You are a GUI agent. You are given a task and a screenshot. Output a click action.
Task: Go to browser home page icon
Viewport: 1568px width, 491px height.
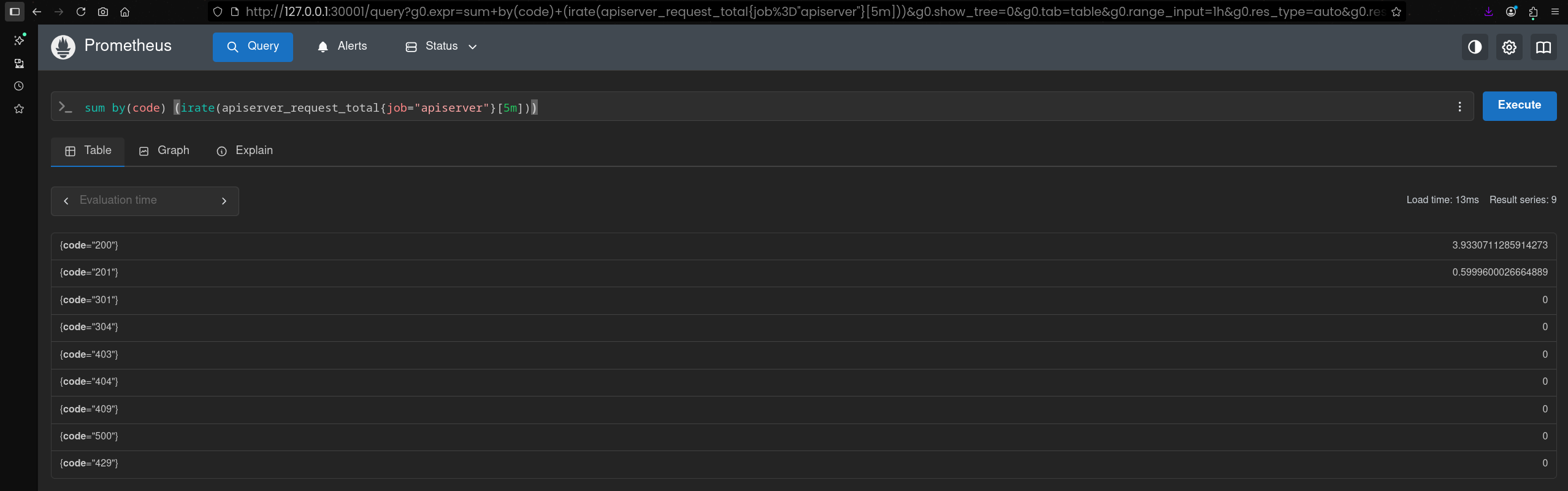coord(125,12)
